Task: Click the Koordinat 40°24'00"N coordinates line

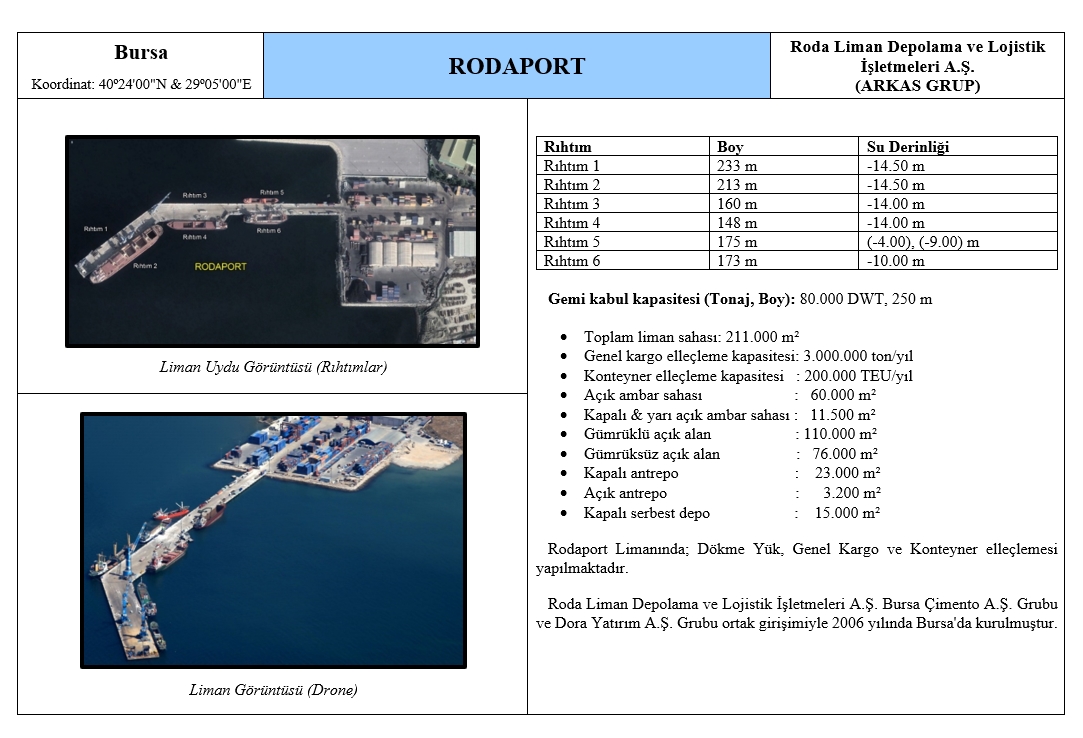Action: tap(141, 84)
